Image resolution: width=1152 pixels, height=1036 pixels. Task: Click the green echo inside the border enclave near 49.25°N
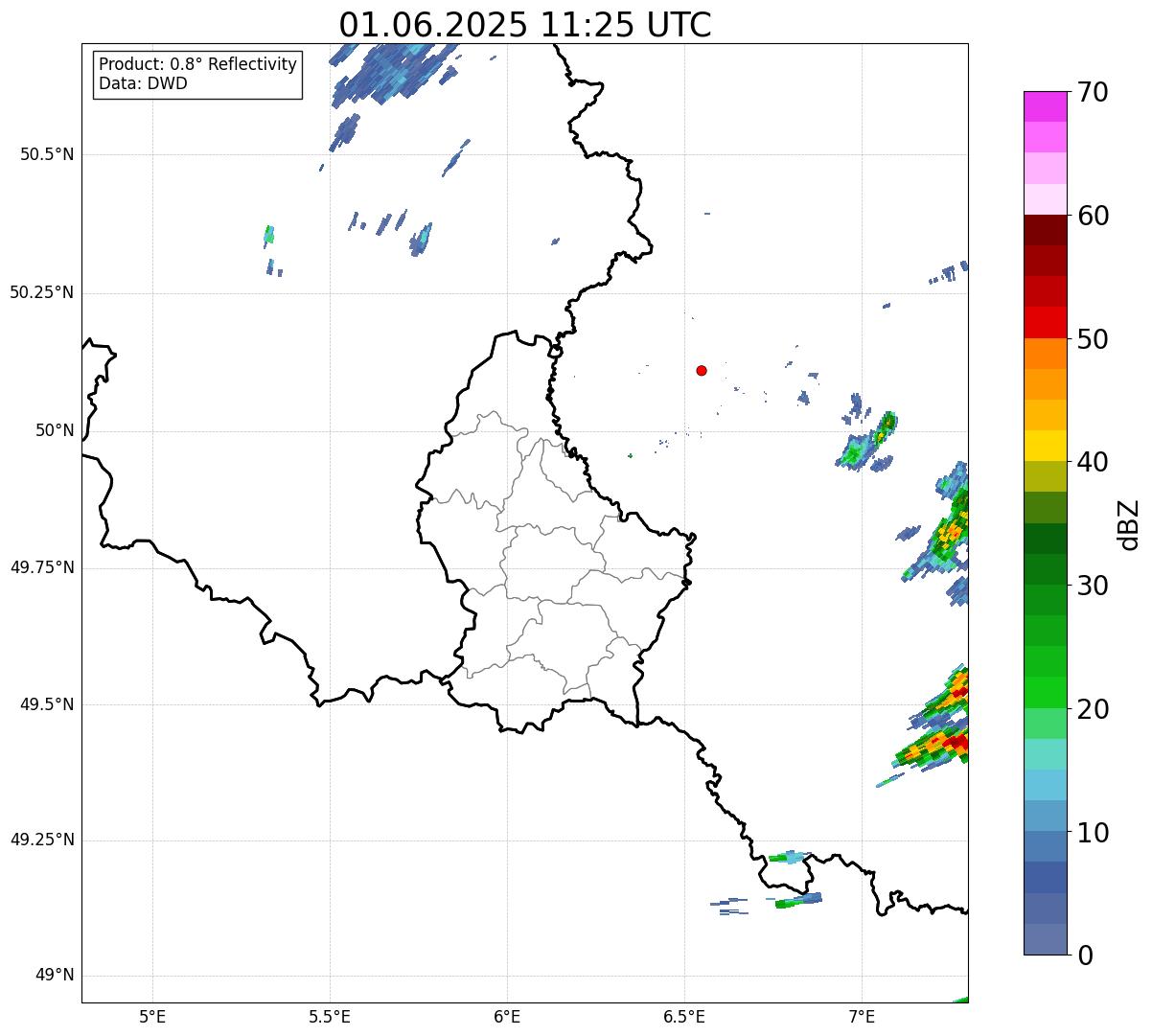790,857
